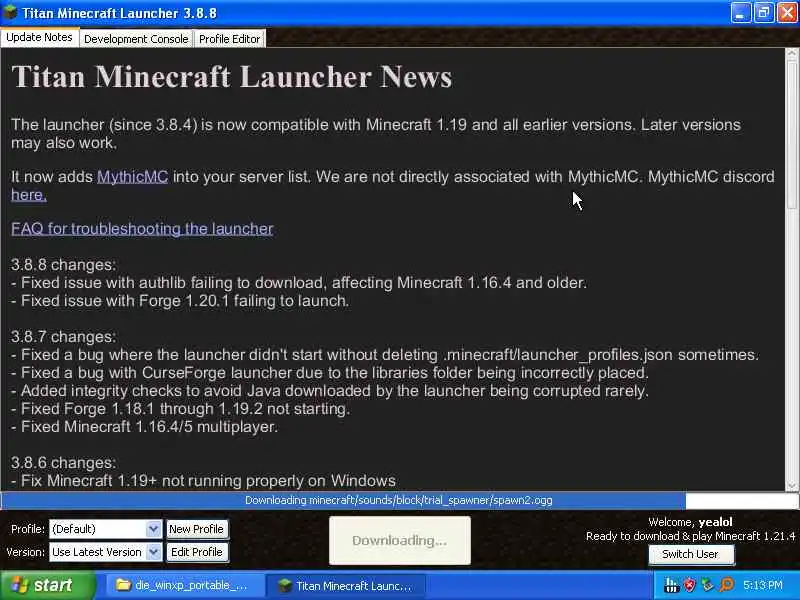Click the New Profile button
Viewport: 800px width, 600px height.
pyautogui.click(x=196, y=529)
